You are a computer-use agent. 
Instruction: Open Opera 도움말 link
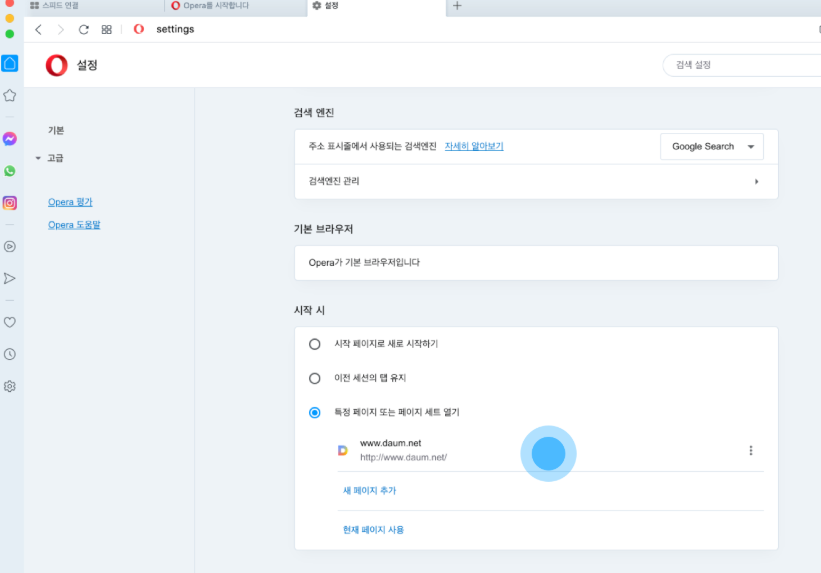tap(74, 225)
